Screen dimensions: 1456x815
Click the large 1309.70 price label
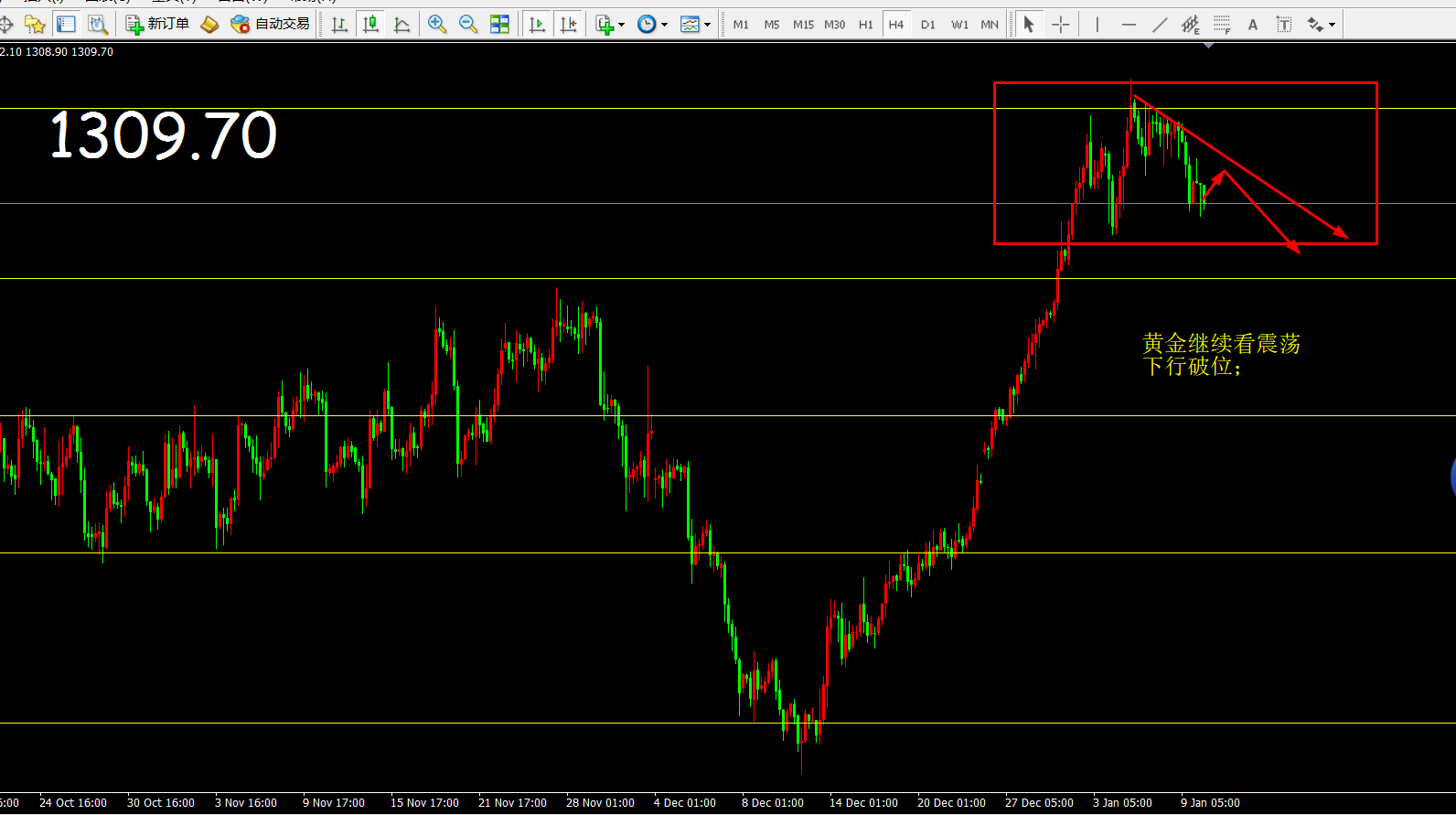163,135
